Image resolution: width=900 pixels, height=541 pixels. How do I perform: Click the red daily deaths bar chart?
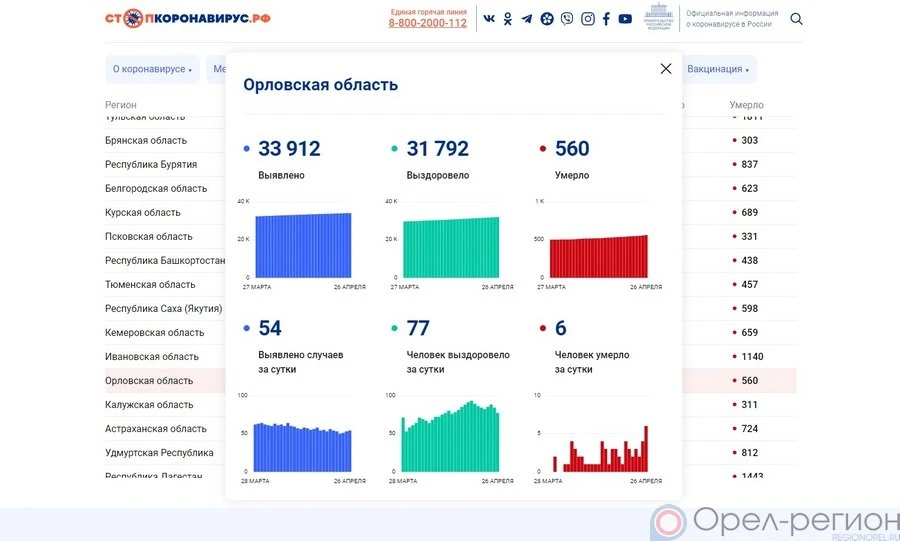(x=600, y=448)
